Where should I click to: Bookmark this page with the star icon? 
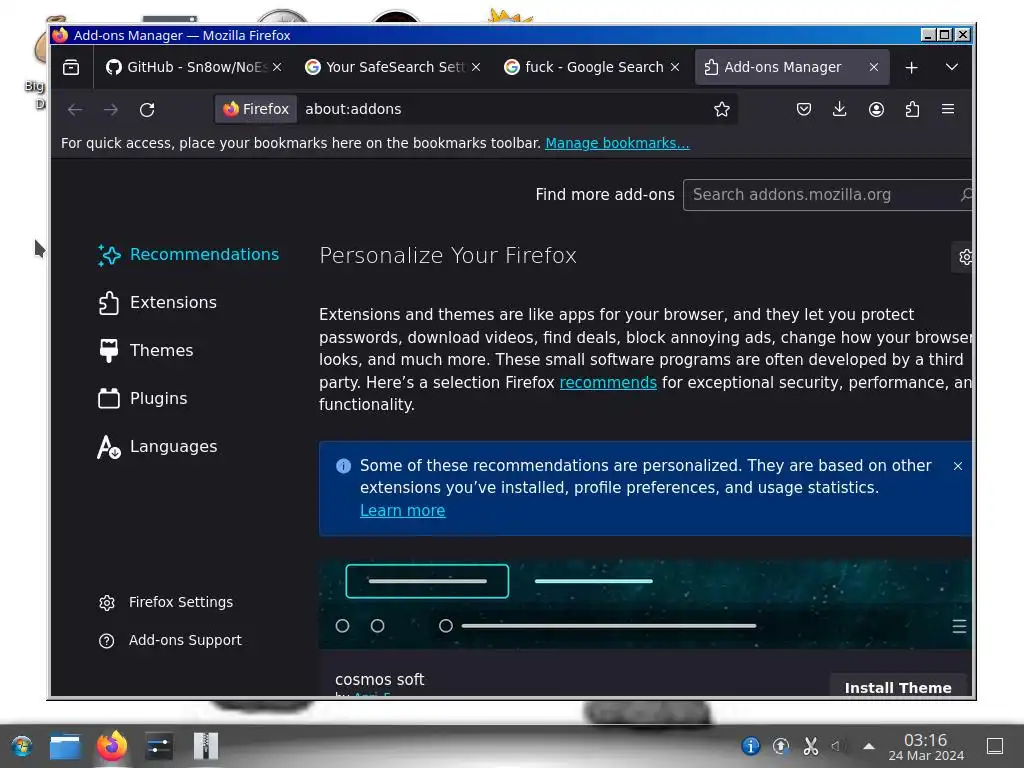coord(722,109)
